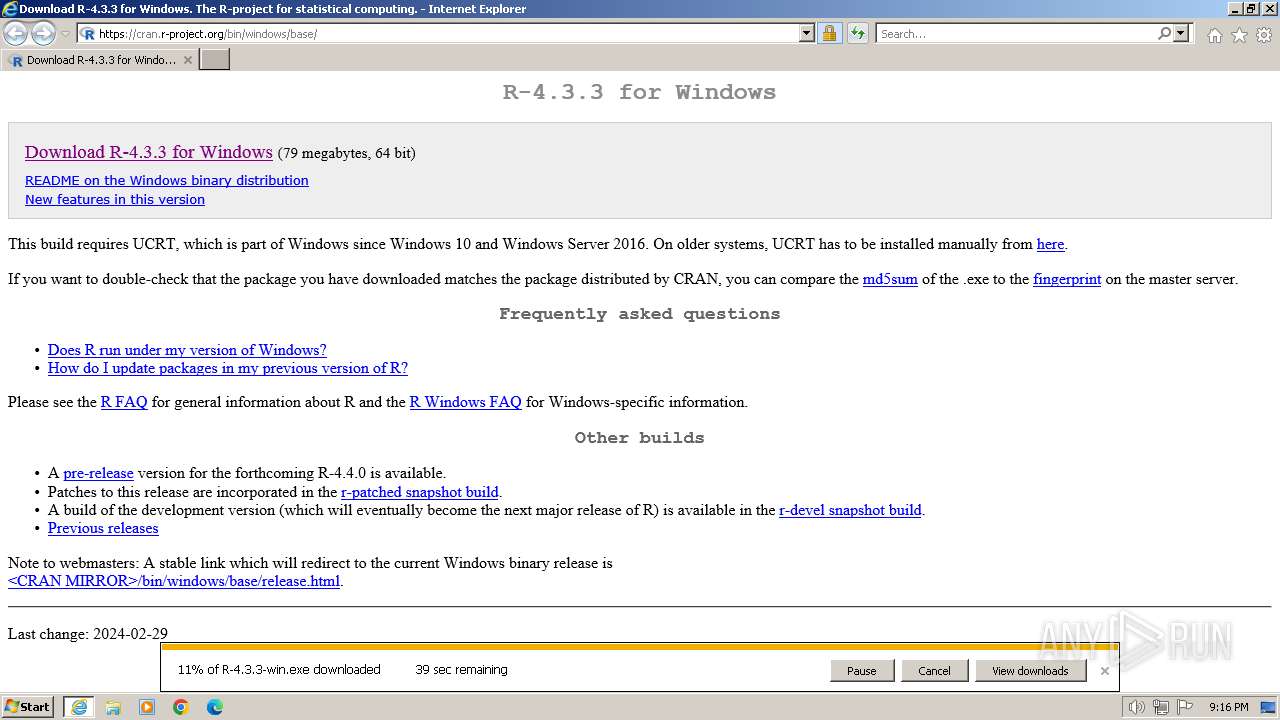Click Download R-4.3.3 for Windows link
This screenshot has width=1280, height=720.
[149, 152]
